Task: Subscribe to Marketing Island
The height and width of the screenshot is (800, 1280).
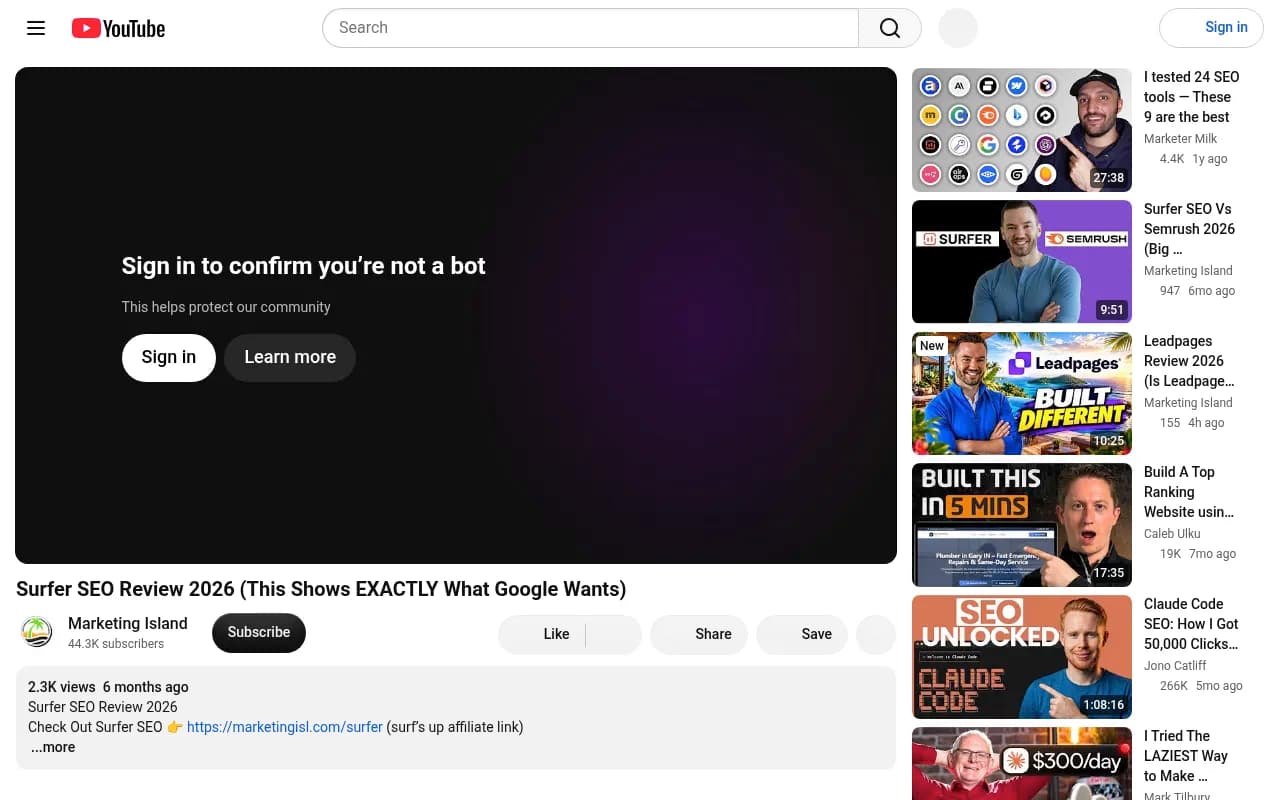Action: pyautogui.click(x=259, y=632)
